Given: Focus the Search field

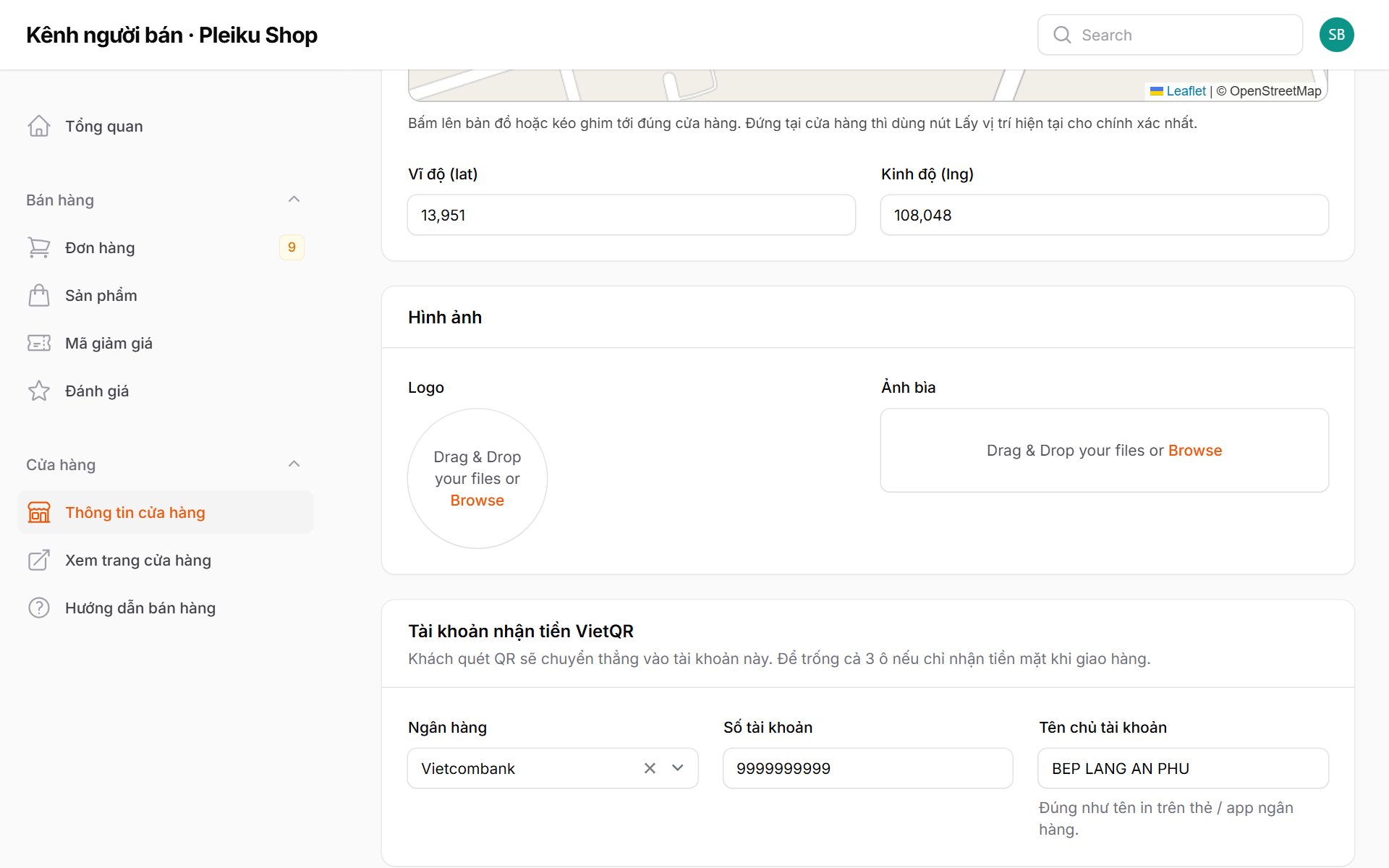Looking at the screenshot, I should click(1171, 35).
